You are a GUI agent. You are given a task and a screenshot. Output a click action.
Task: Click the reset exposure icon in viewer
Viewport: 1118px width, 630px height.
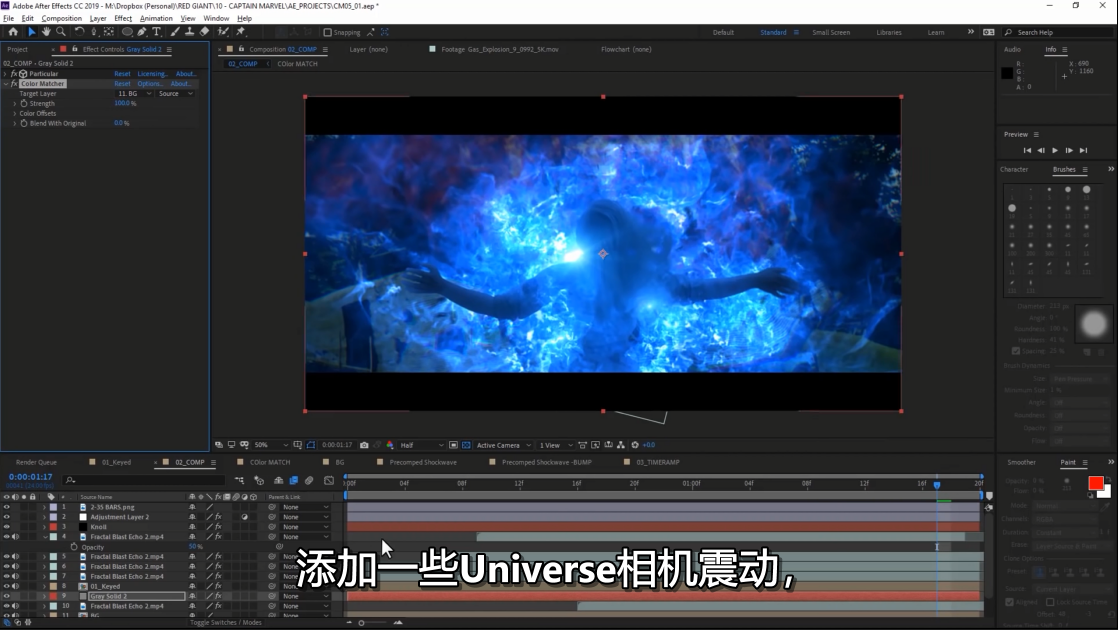point(635,445)
